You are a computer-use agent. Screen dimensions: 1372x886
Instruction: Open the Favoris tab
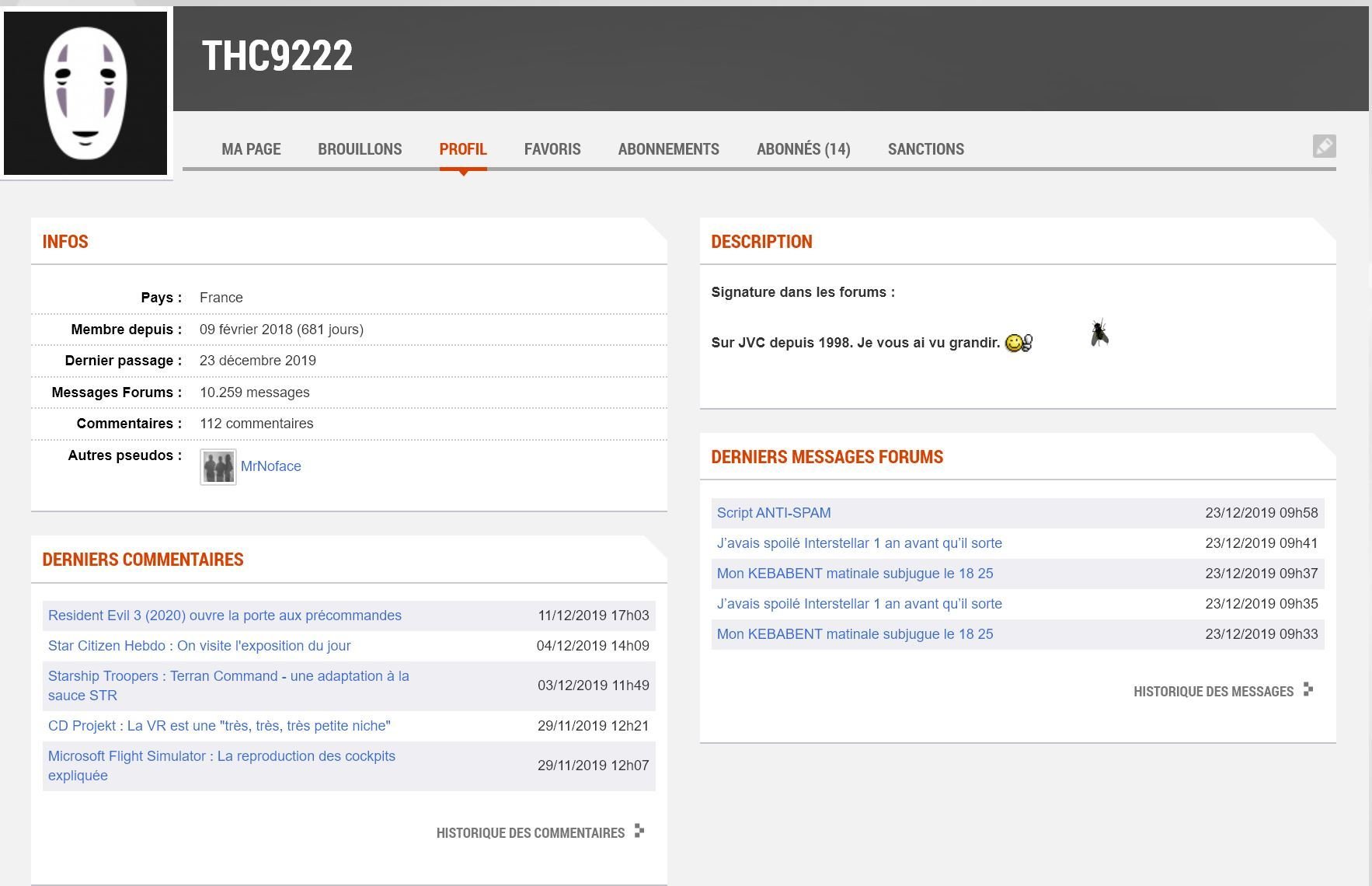[552, 149]
